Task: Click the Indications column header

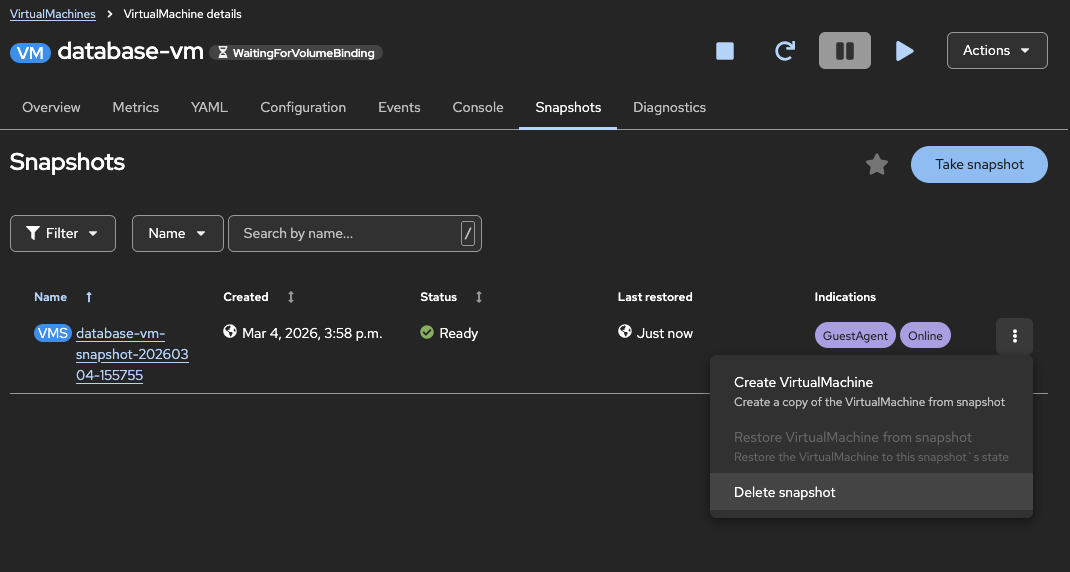Action: tap(845, 297)
